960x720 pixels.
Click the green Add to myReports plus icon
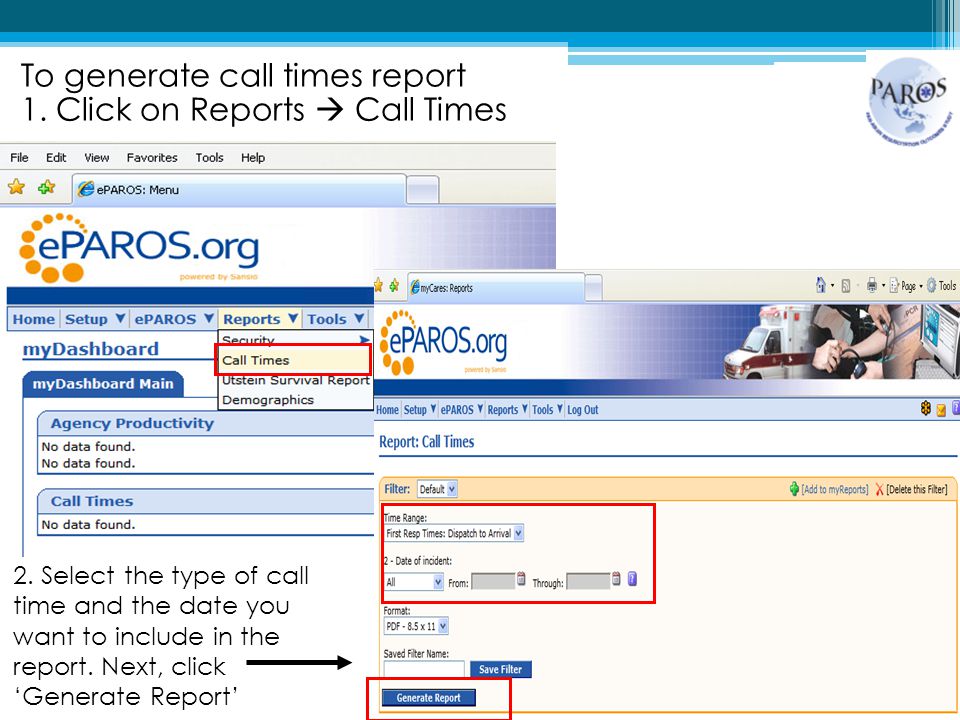(x=794, y=489)
